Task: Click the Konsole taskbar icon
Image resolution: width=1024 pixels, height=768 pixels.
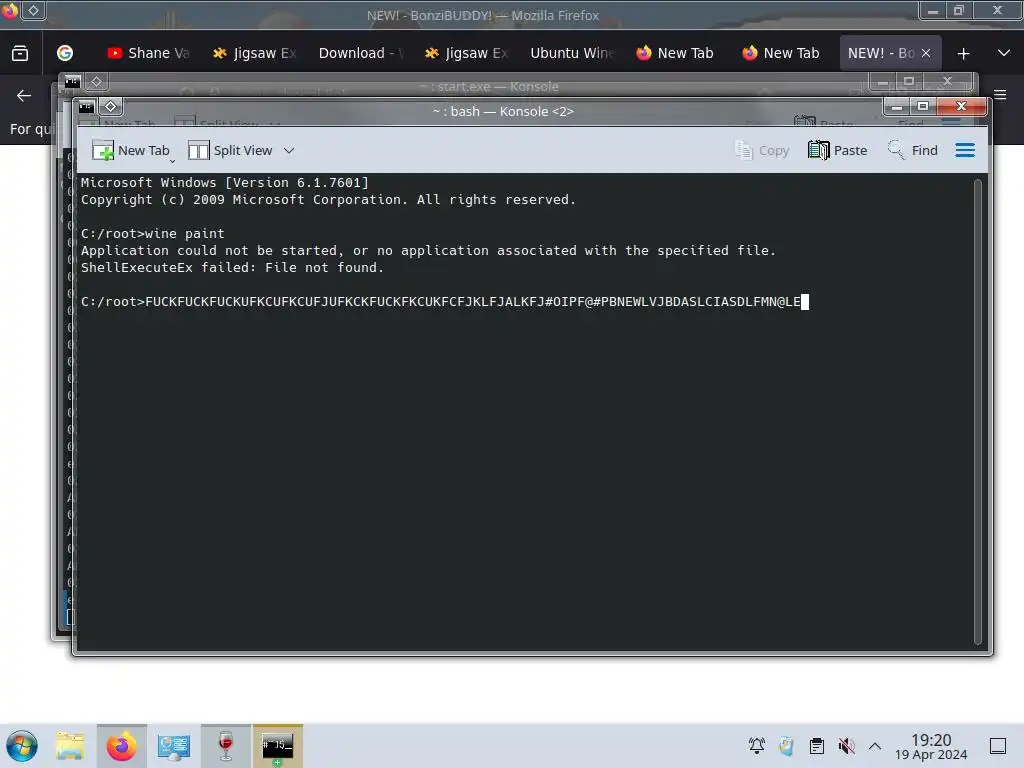Action: (x=278, y=746)
